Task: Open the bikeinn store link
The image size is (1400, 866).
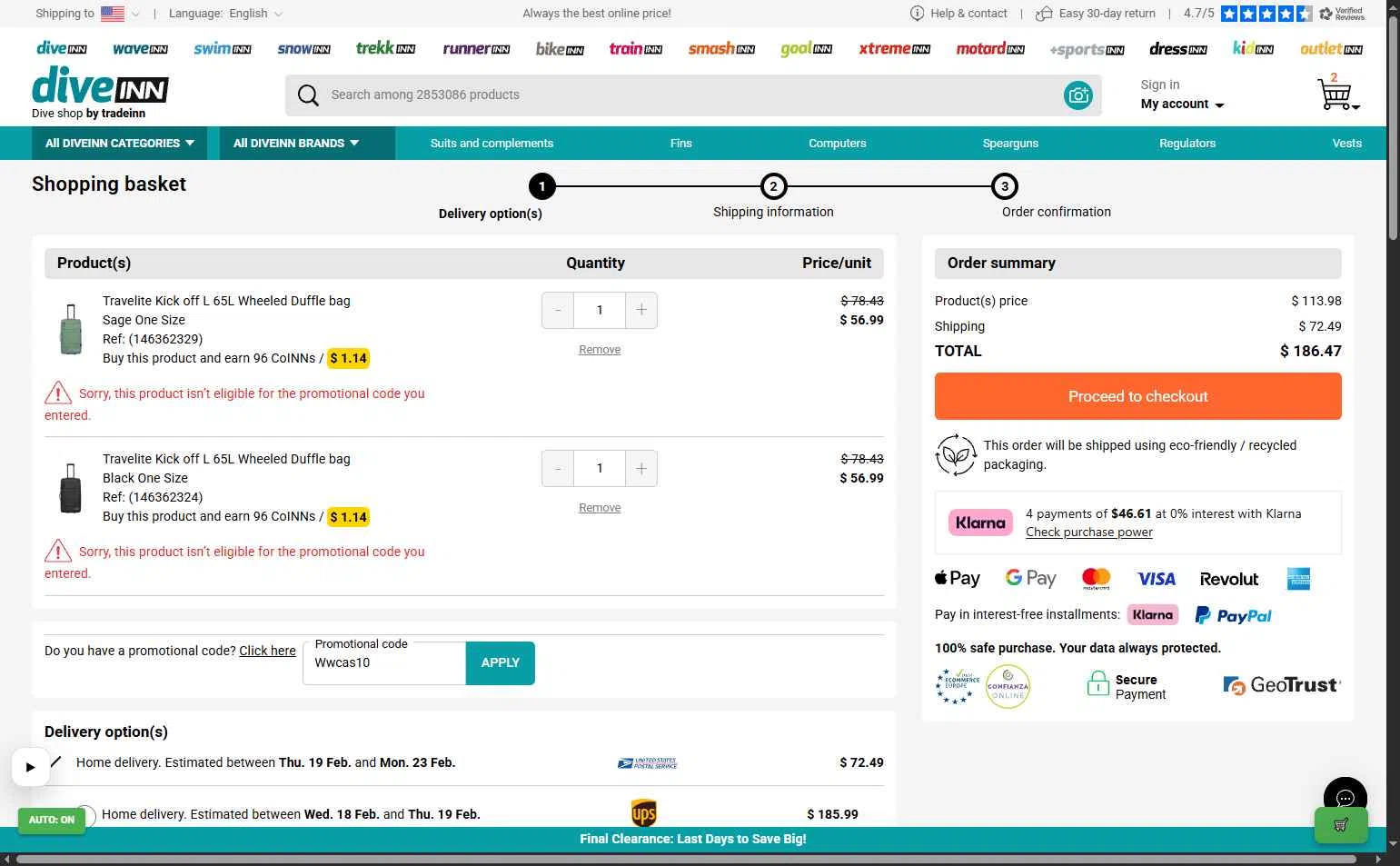Action: [x=560, y=49]
